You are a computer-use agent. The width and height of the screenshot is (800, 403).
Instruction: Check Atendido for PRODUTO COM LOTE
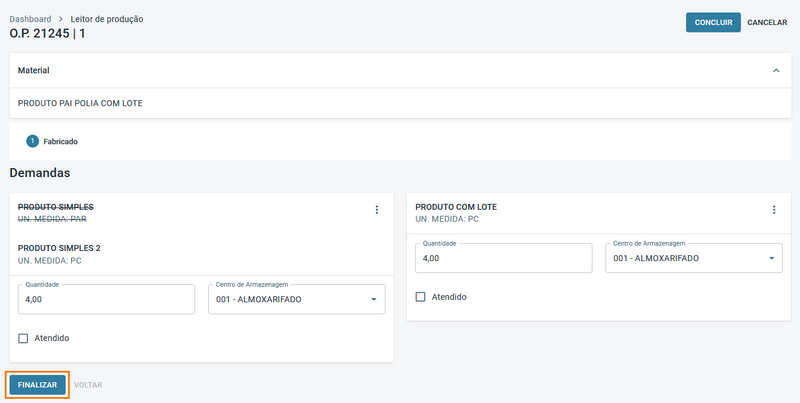421,297
